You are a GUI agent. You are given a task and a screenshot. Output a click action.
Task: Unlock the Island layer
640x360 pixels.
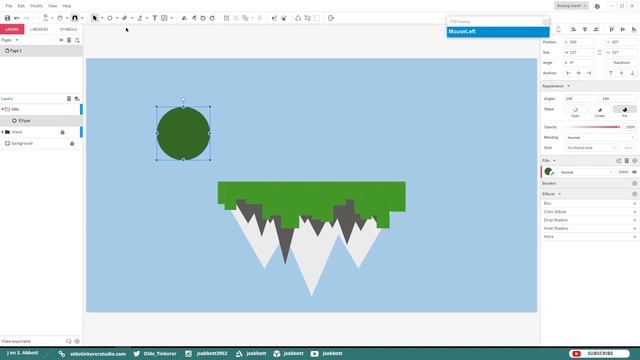[x=62, y=132]
